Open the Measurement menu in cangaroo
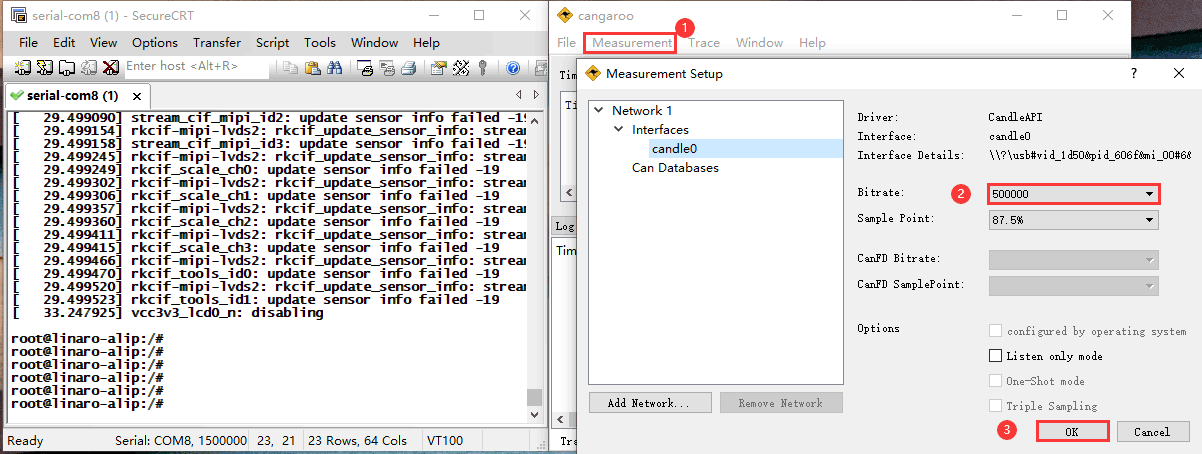The width and height of the screenshot is (1202, 454). coord(631,43)
